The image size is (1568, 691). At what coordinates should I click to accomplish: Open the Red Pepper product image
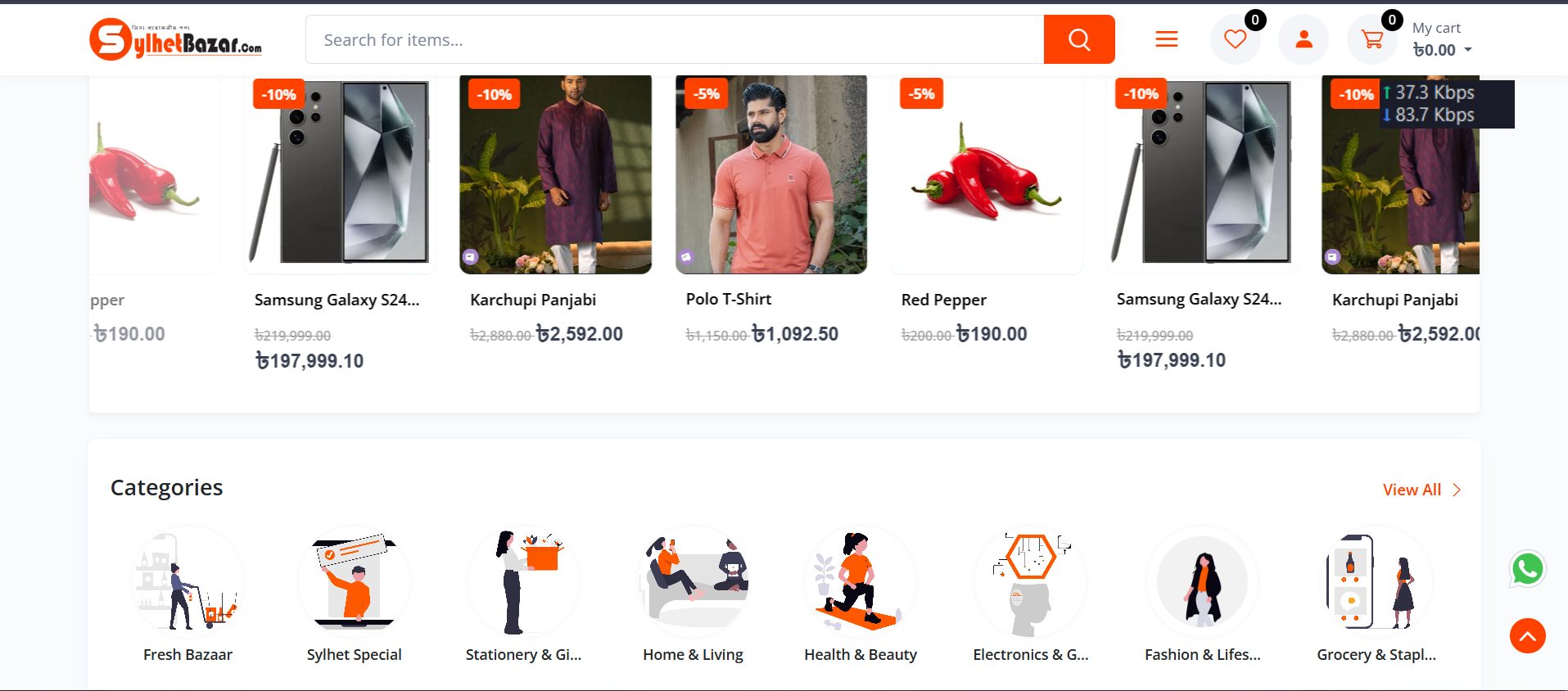coord(986,176)
